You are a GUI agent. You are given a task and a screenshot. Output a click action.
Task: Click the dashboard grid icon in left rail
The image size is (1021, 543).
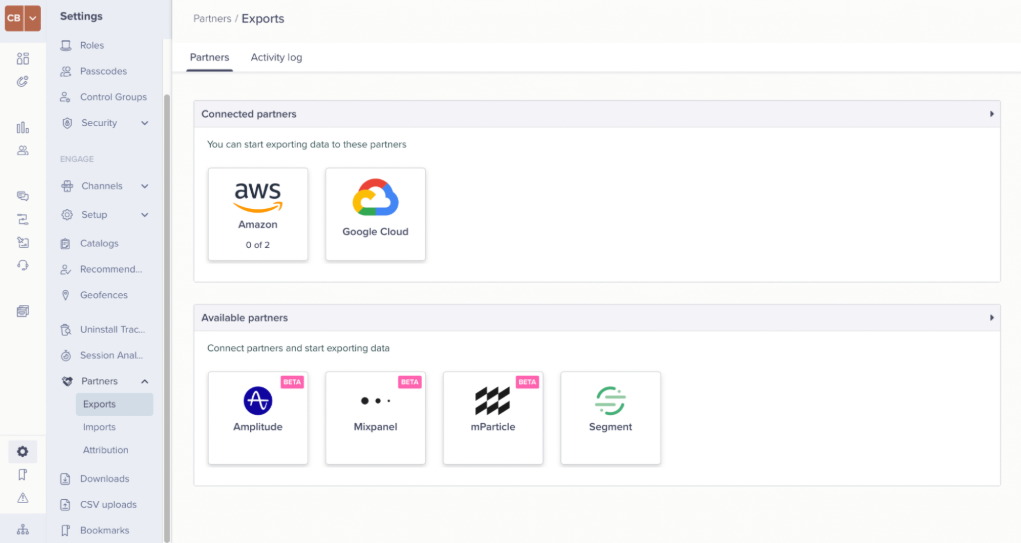[x=23, y=59]
